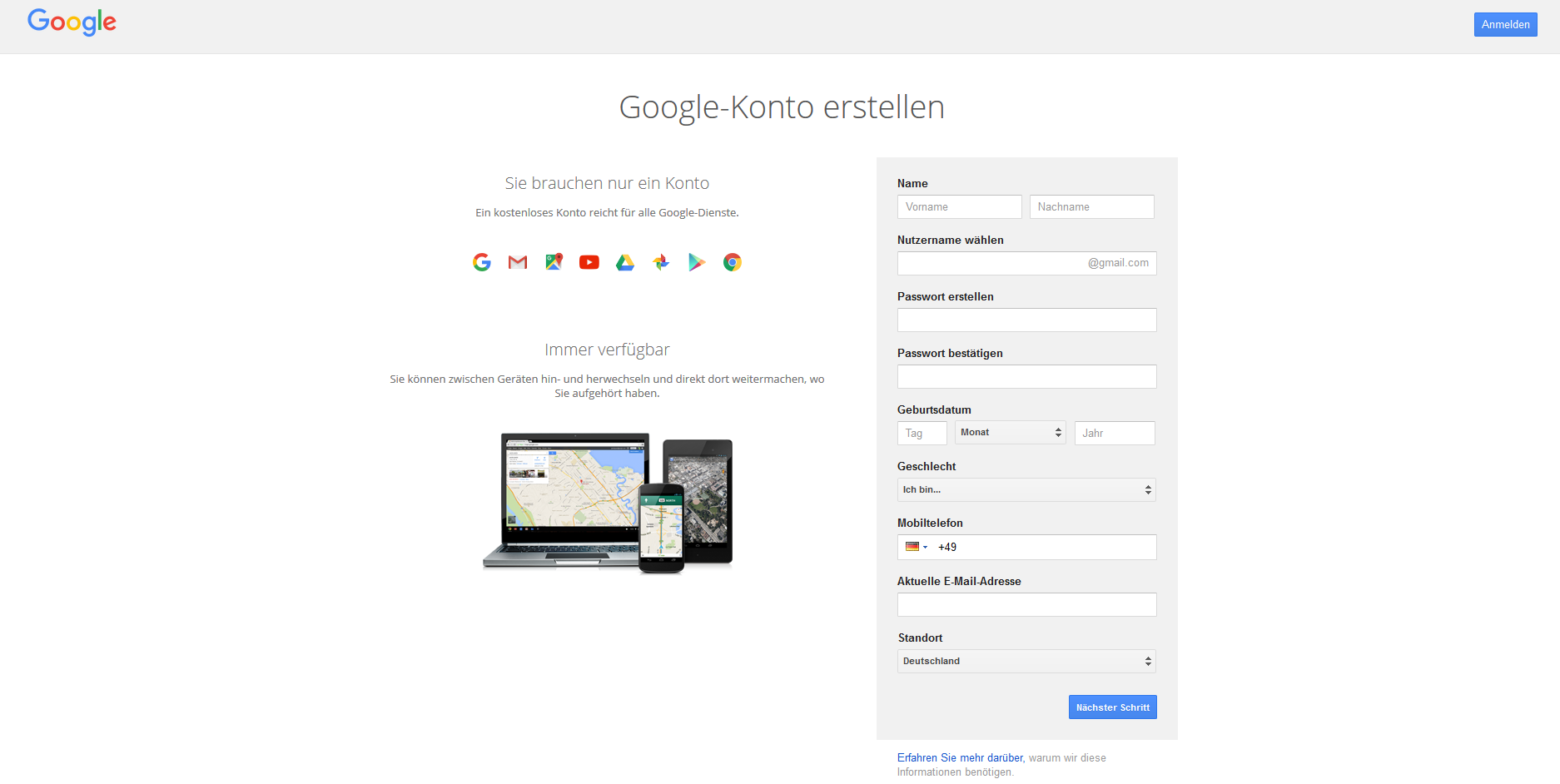The image size is (1560, 784).
Task: Click the devices illustration showing Google Maps
Action: click(x=608, y=503)
